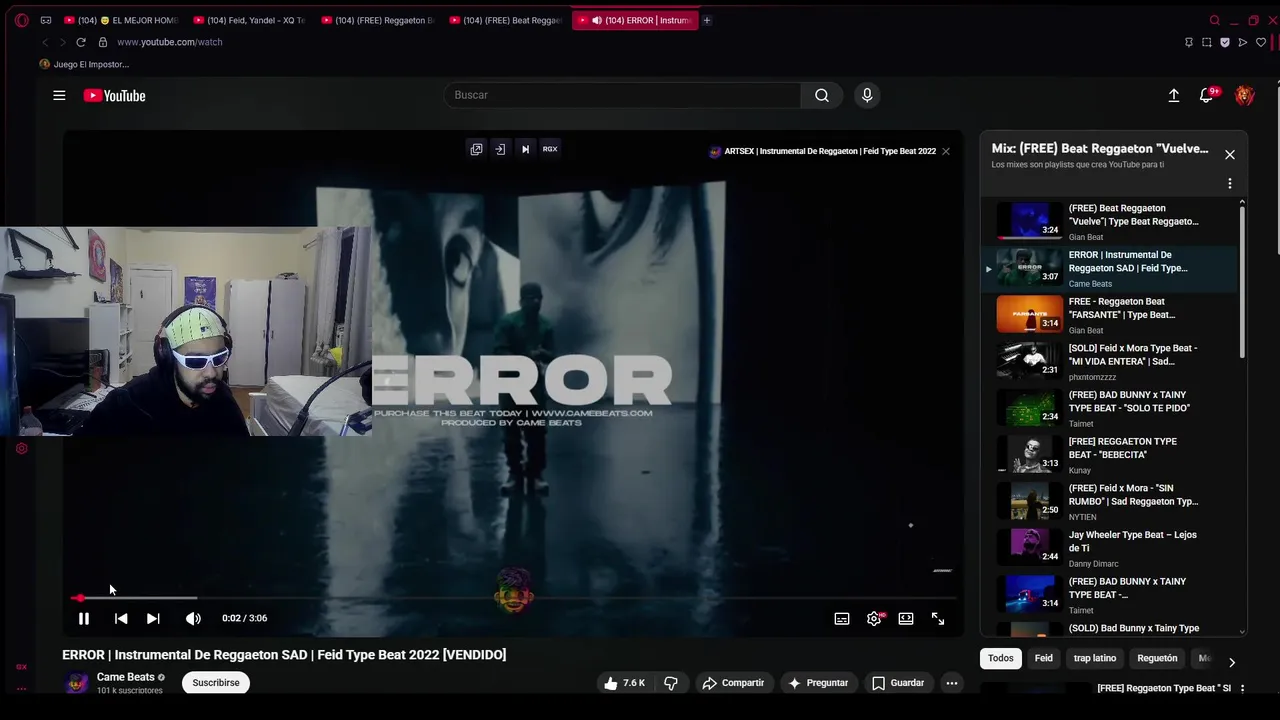The height and width of the screenshot is (720, 1280).
Task: Open the browser's heart bookmarks icon
Action: point(1261,42)
